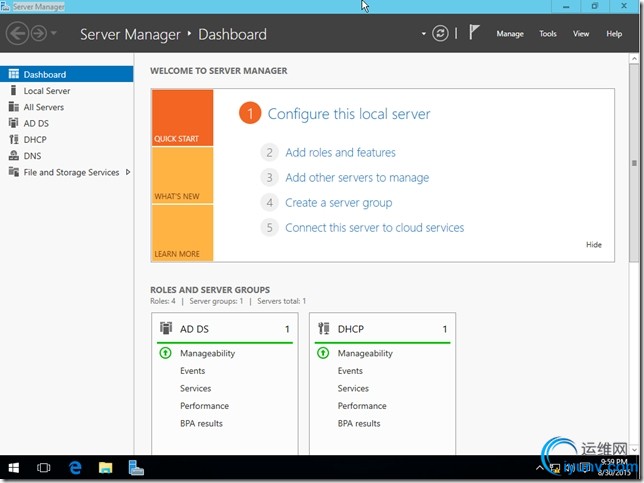Screen dimensions: 644x483
Task: Select the WHAT'S NEW tile
Action: [x=182, y=175]
